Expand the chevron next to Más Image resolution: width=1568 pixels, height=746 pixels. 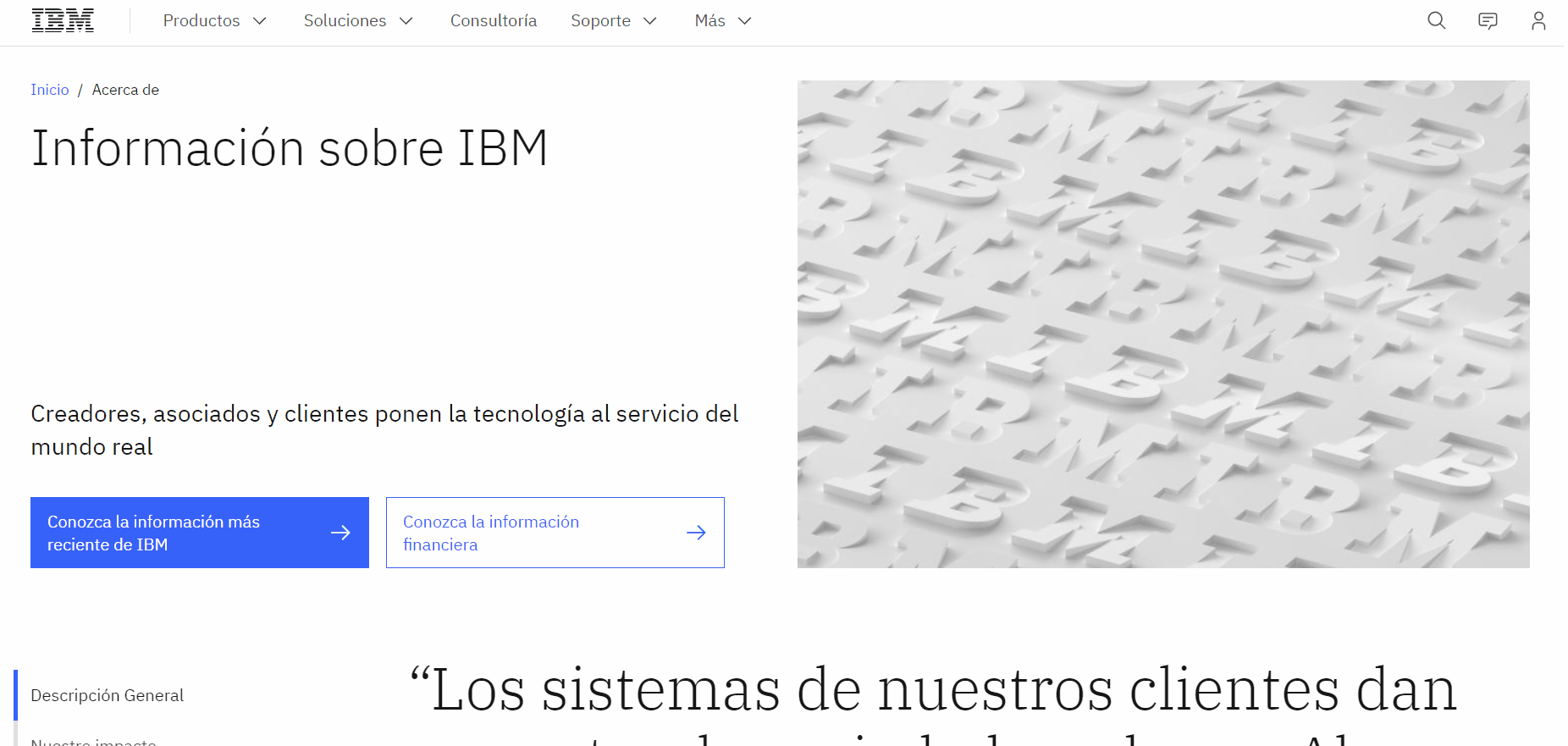tap(745, 21)
